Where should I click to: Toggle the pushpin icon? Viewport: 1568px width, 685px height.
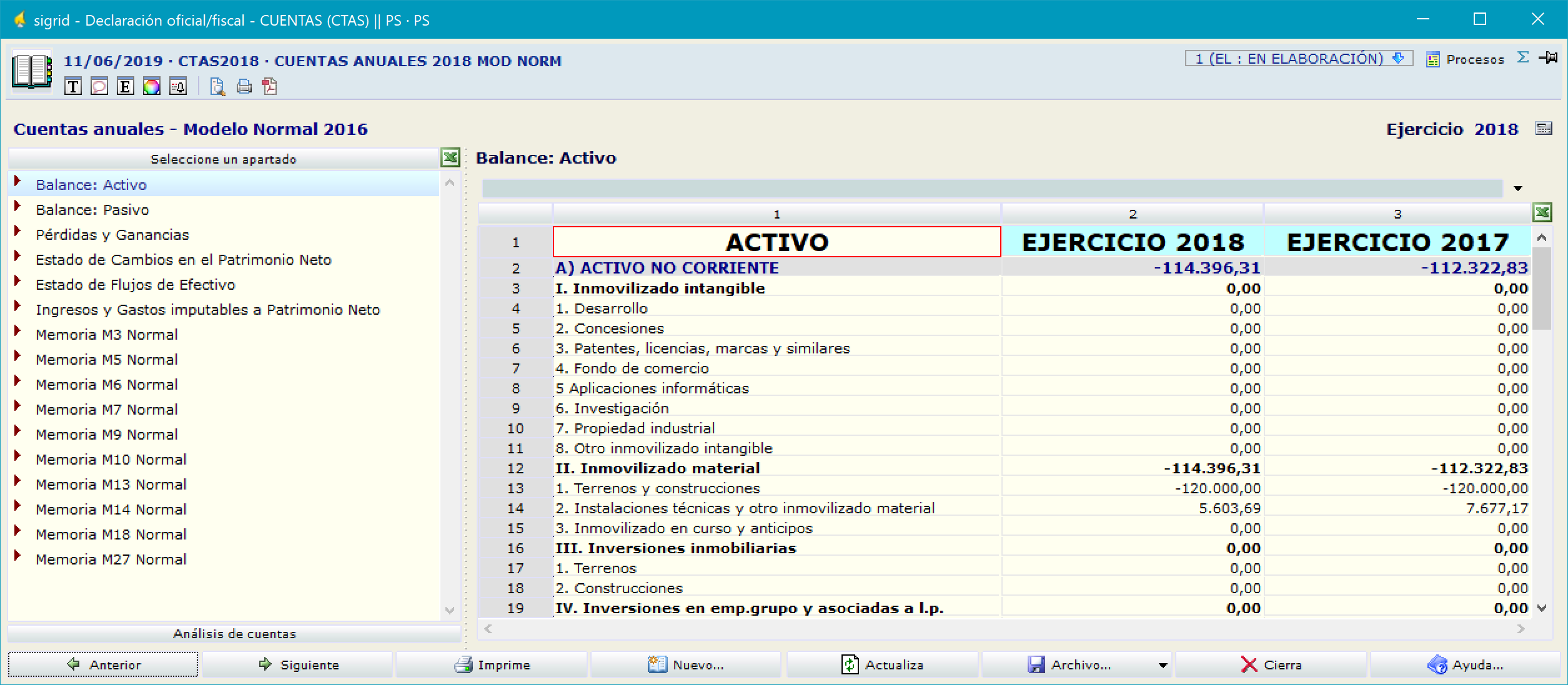[1549, 57]
